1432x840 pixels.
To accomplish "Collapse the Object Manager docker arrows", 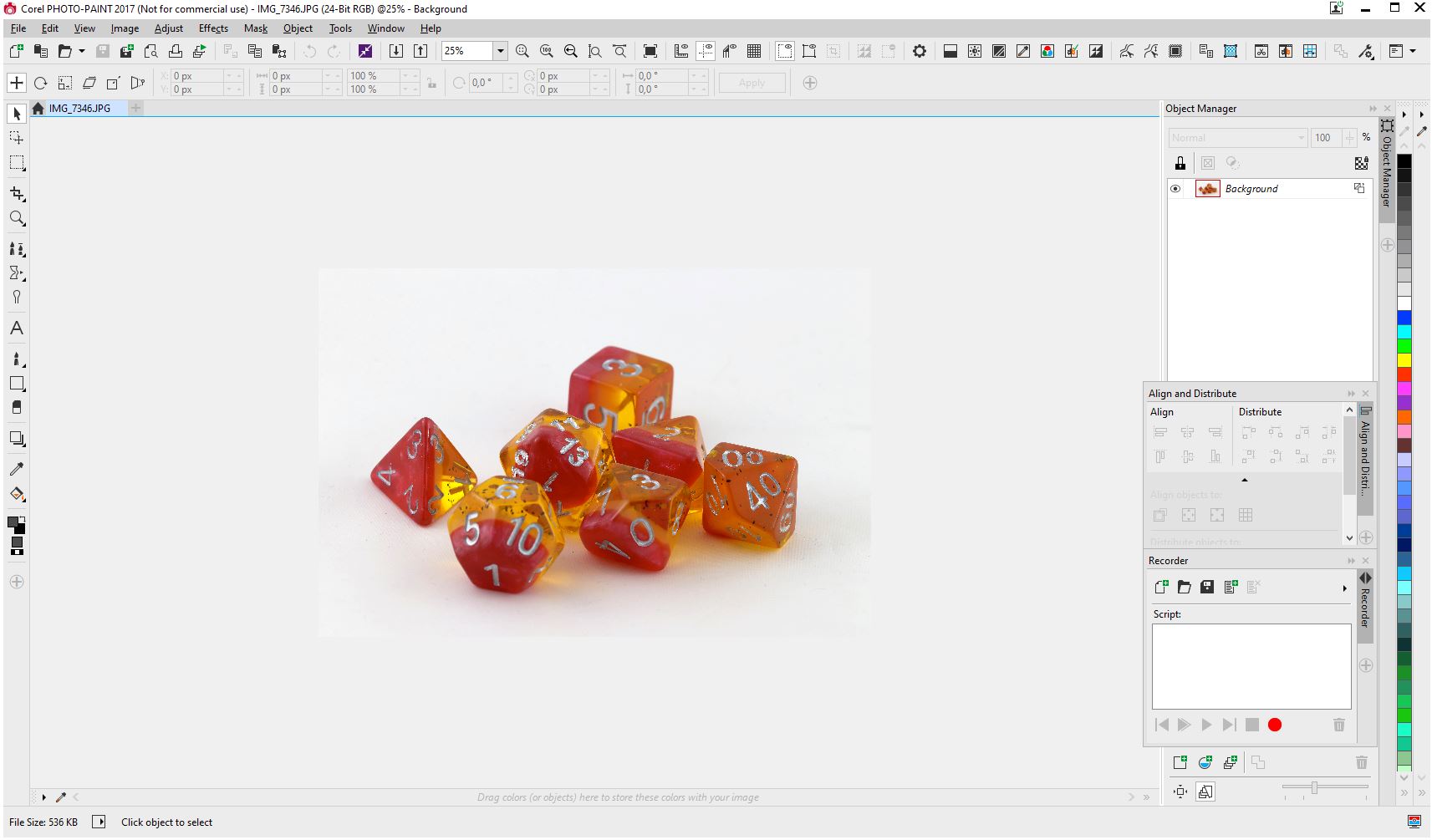I will point(1373,109).
